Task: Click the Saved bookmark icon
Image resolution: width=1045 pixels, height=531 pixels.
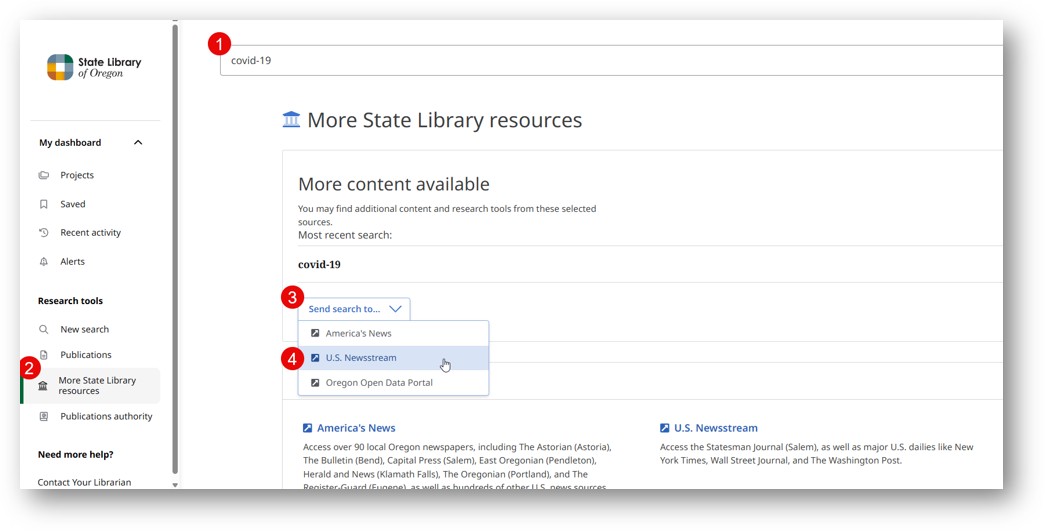Action: click(44, 204)
